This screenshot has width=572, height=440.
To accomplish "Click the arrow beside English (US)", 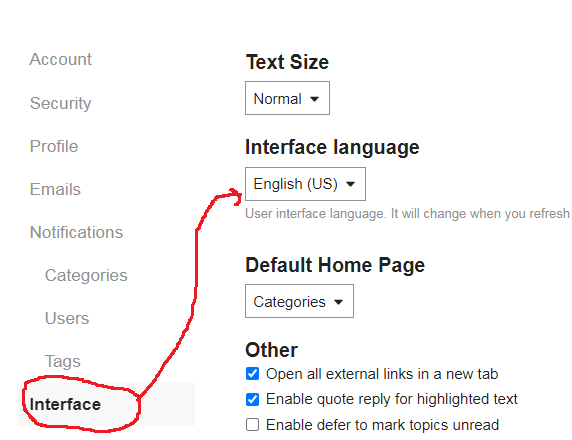I will (351, 184).
